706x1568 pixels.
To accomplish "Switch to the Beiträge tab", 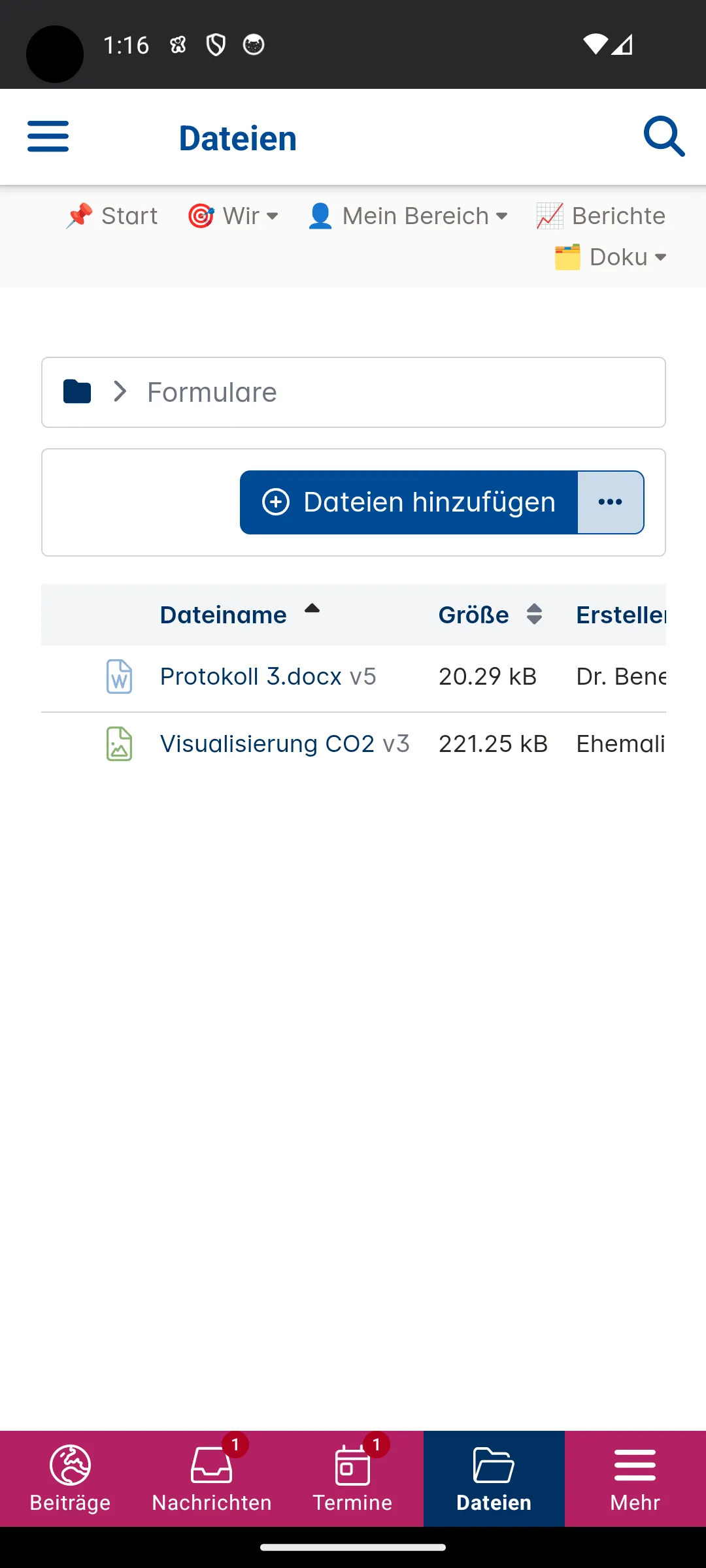I will coord(71,1479).
